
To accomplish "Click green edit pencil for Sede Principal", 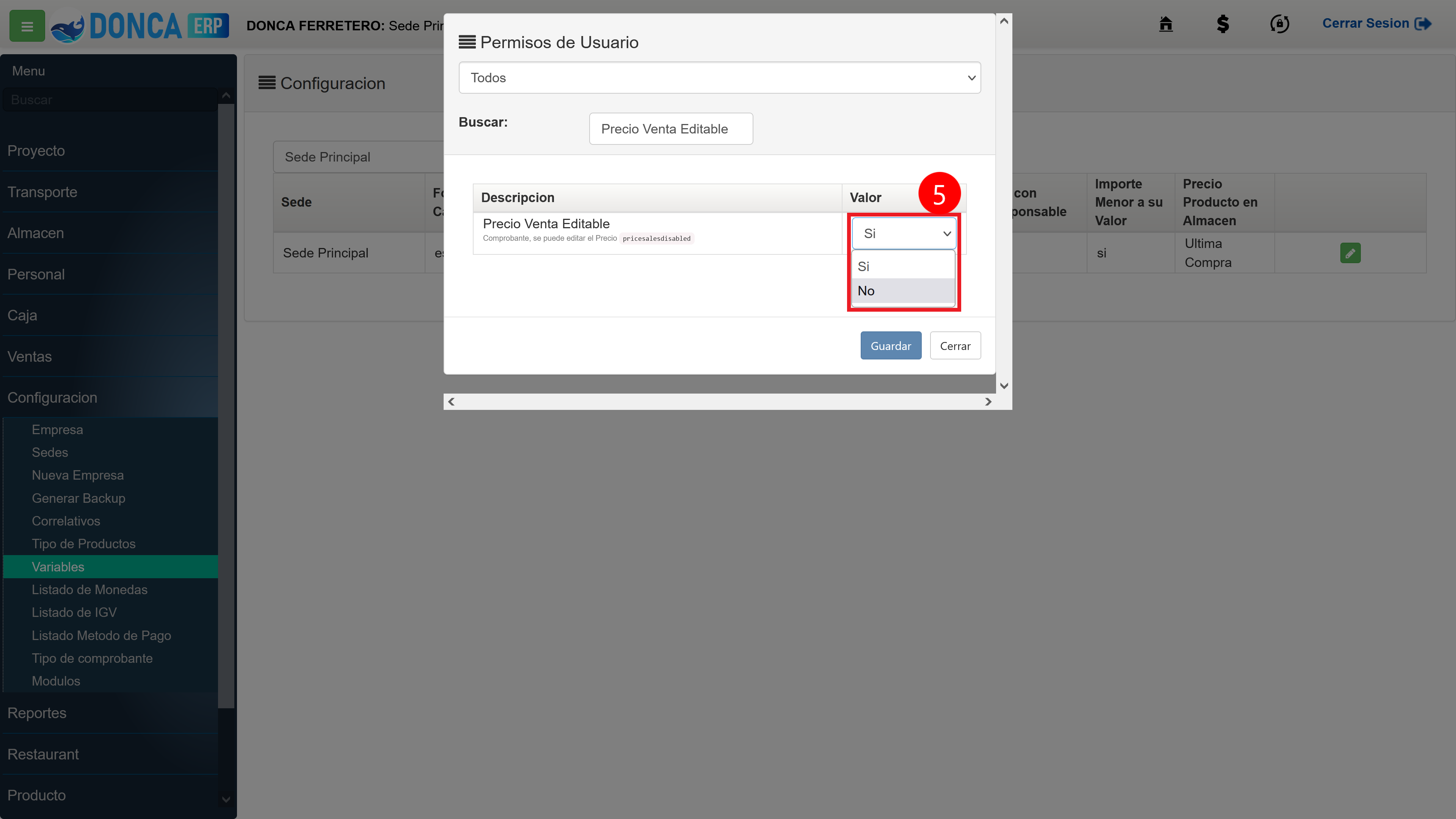I will click(x=1350, y=253).
